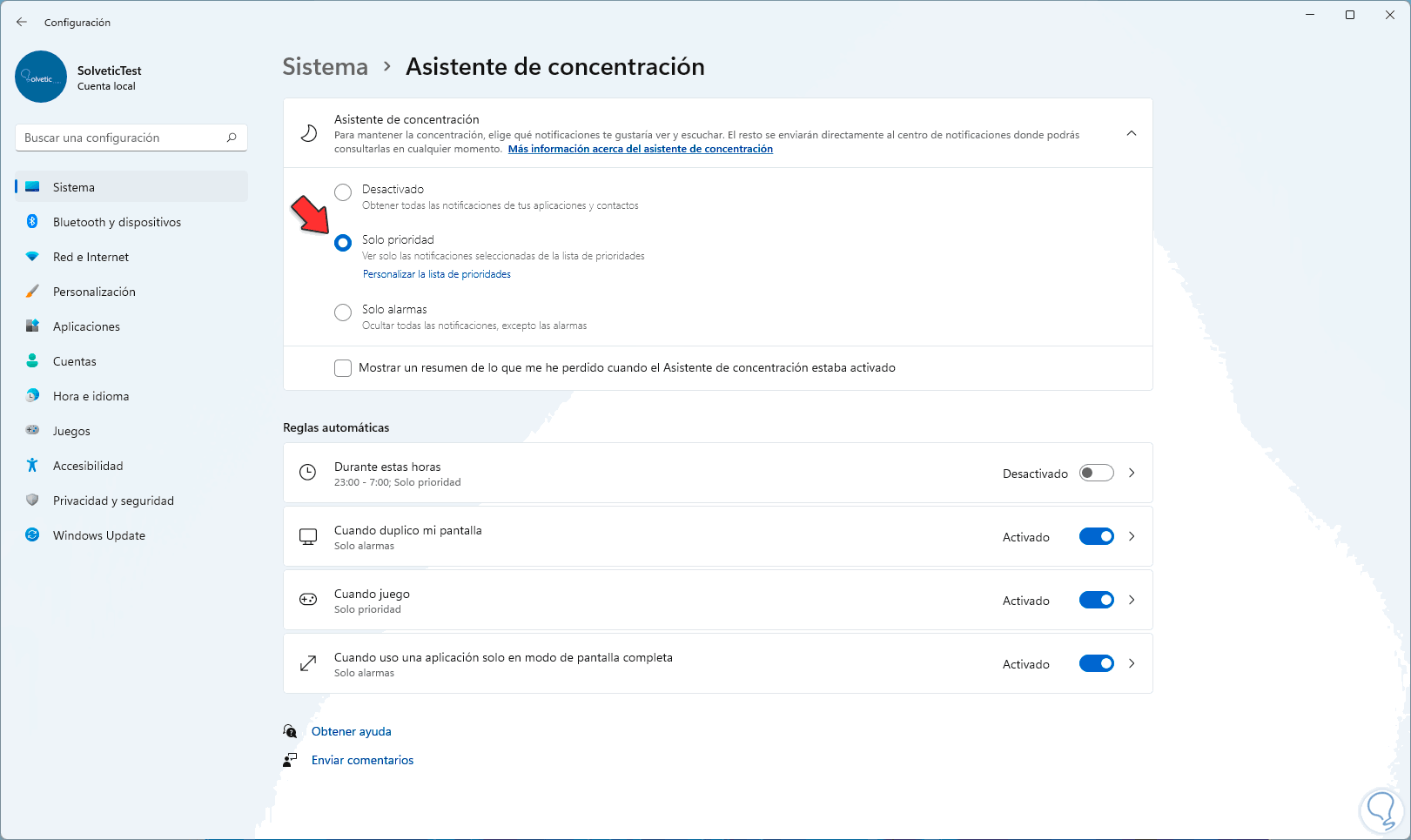The width and height of the screenshot is (1411, 840).
Task: Click the Windows Update sync icon
Action: 32,535
